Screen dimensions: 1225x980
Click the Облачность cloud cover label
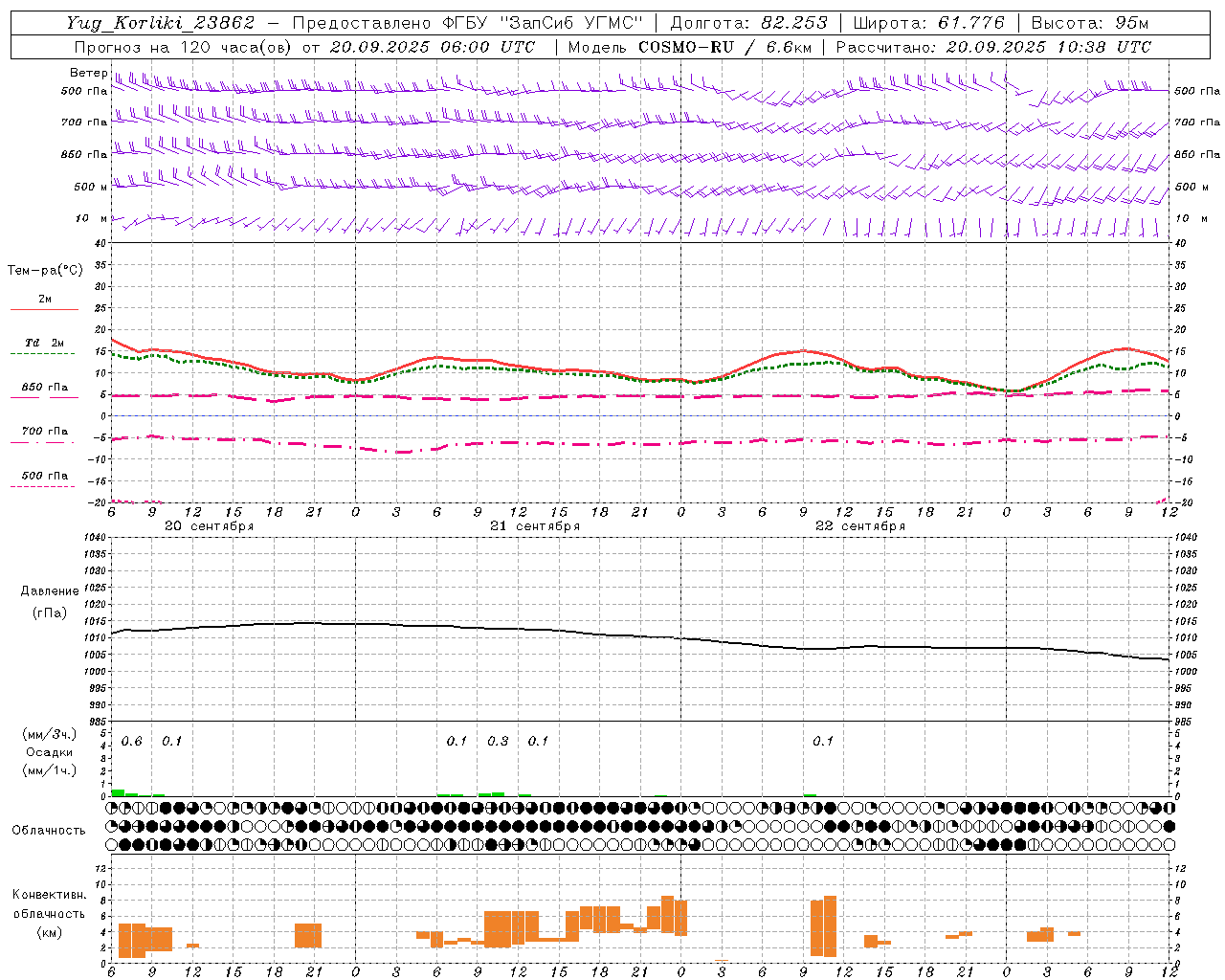pyautogui.click(x=49, y=831)
